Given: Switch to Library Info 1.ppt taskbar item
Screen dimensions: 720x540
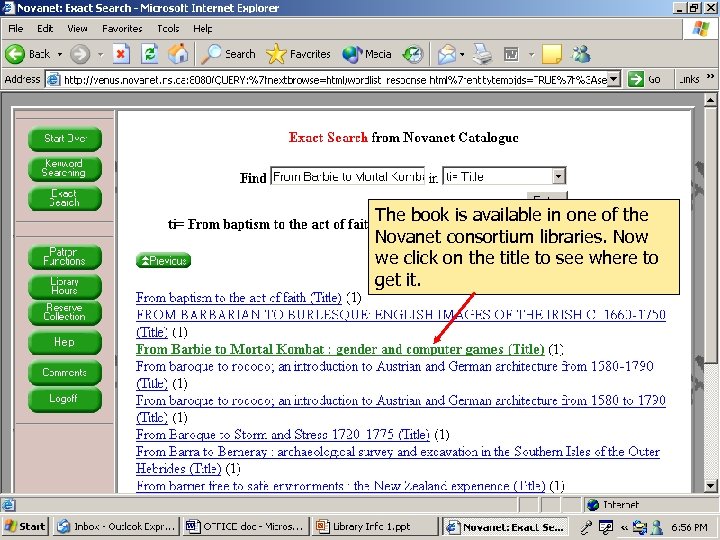Looking at the screenshot, I should pos(374,527).
